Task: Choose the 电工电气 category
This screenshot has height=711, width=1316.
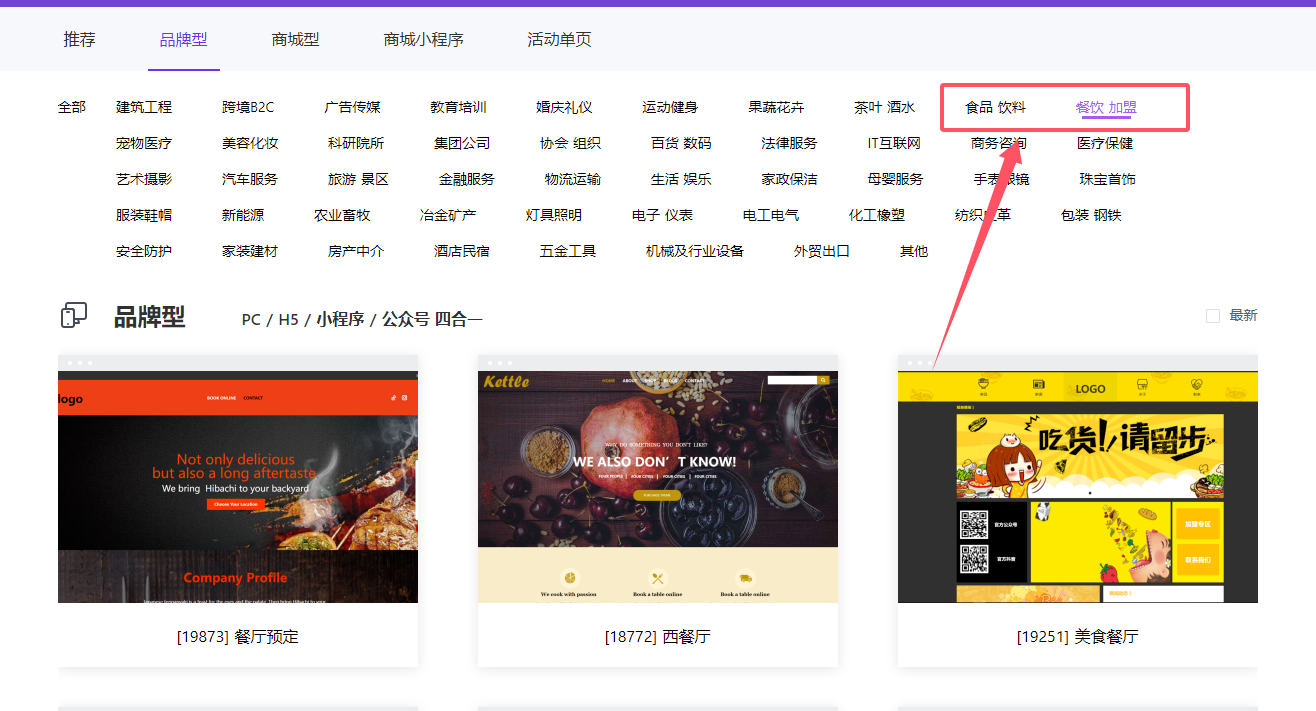Action: pyautogui.click(x=771, y=215)
